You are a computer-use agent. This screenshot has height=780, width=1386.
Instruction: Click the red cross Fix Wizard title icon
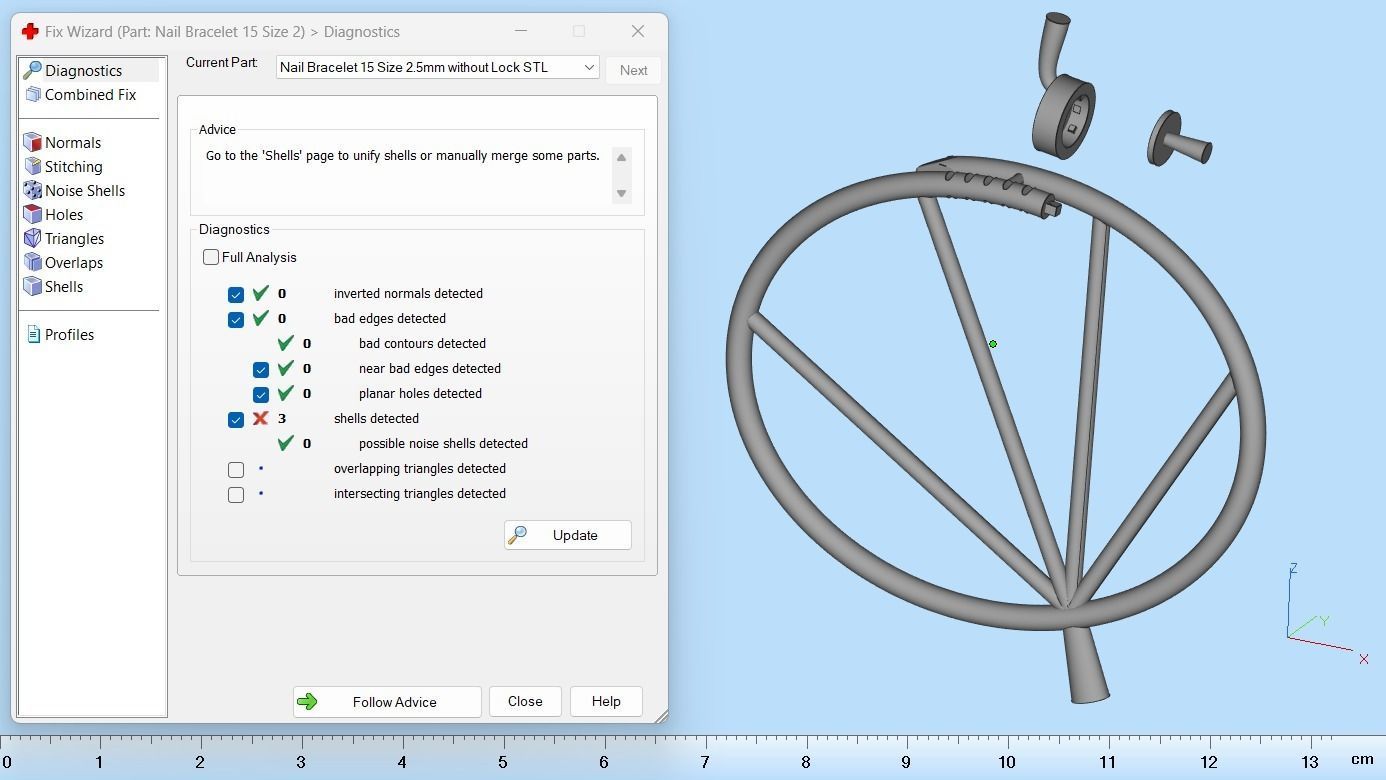coord(30,31)
